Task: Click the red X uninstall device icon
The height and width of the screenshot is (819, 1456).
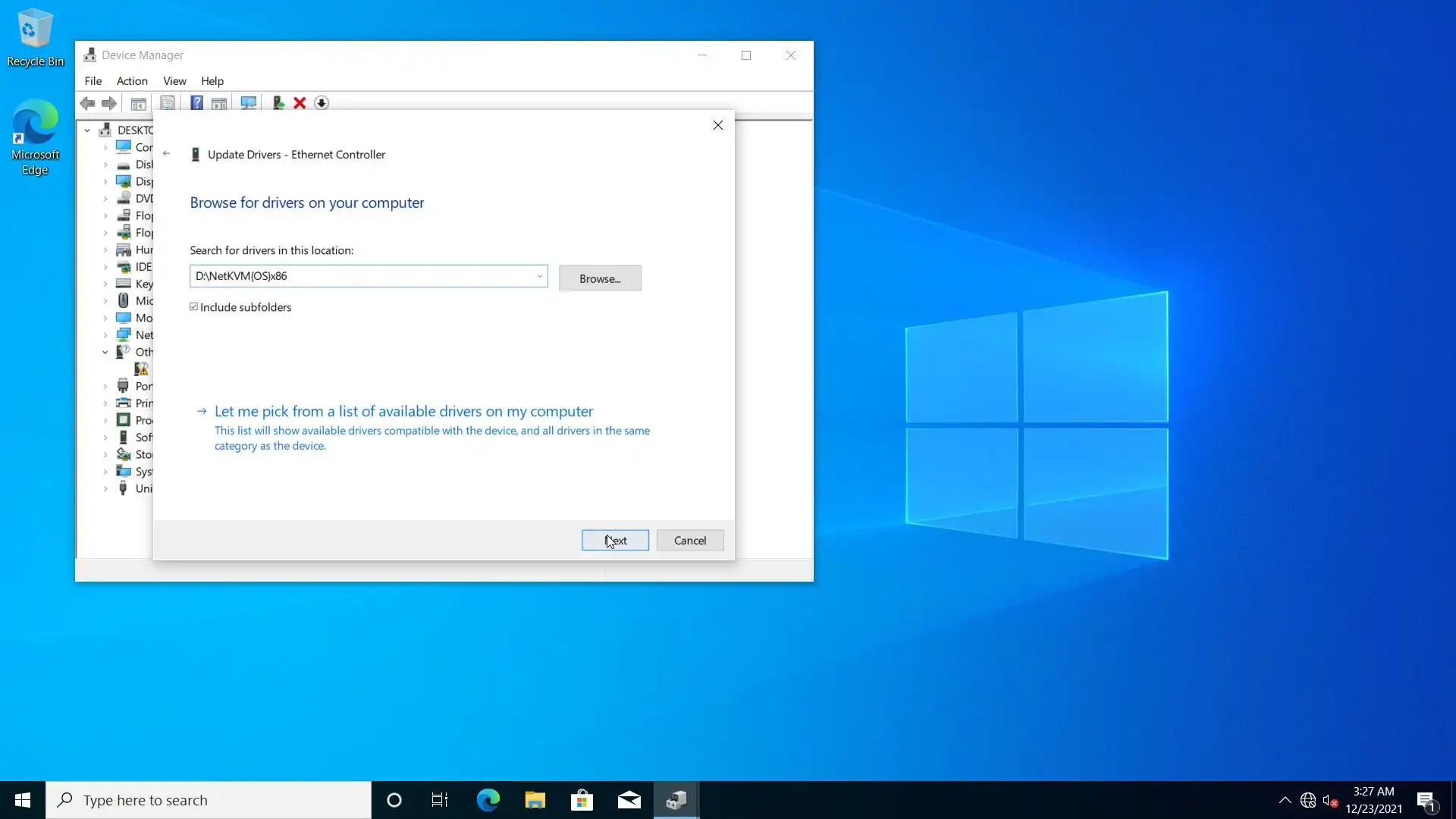Action: tap(300, 103)
